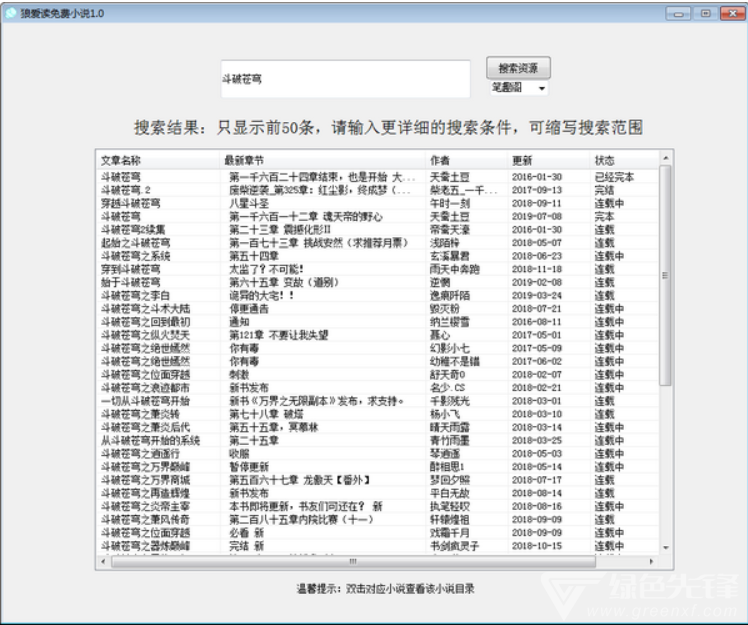Select the novel 斗破苍穹之李白
The height and width of the screenshot is (625, 748).
(135, 295)
